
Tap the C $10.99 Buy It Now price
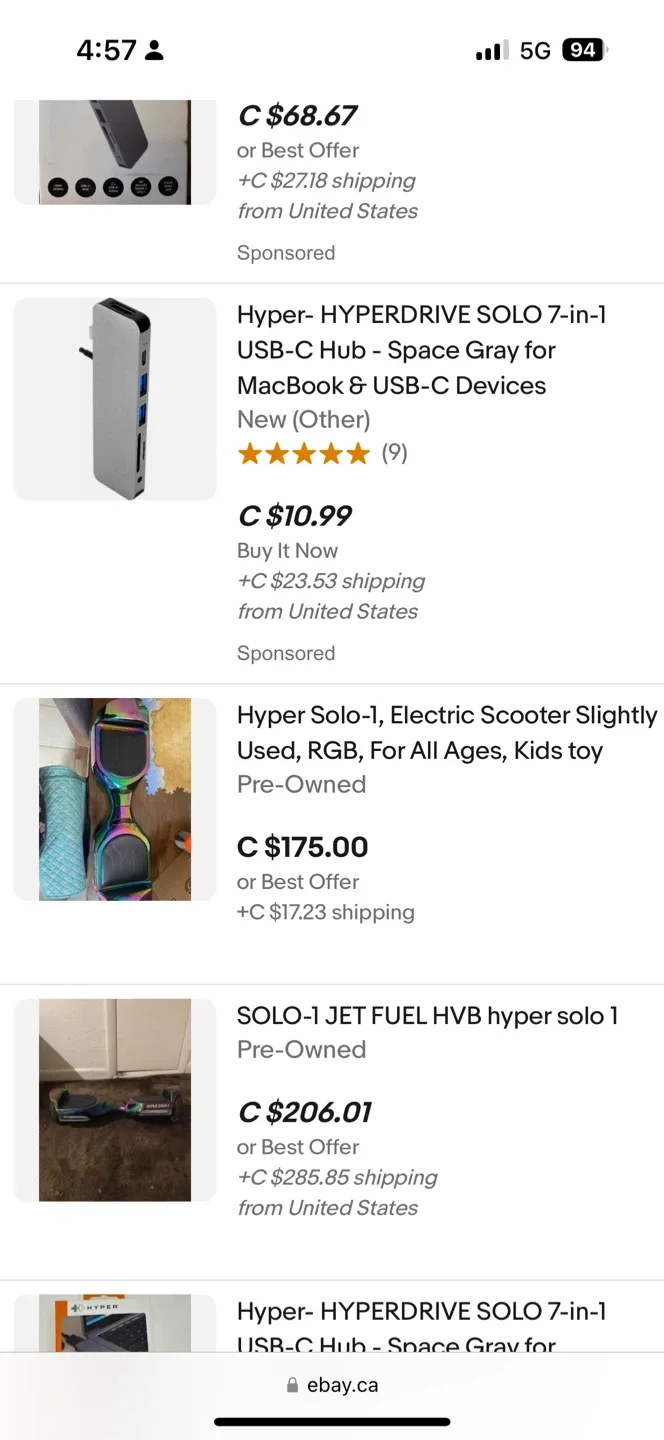click(x=294, y=516)
